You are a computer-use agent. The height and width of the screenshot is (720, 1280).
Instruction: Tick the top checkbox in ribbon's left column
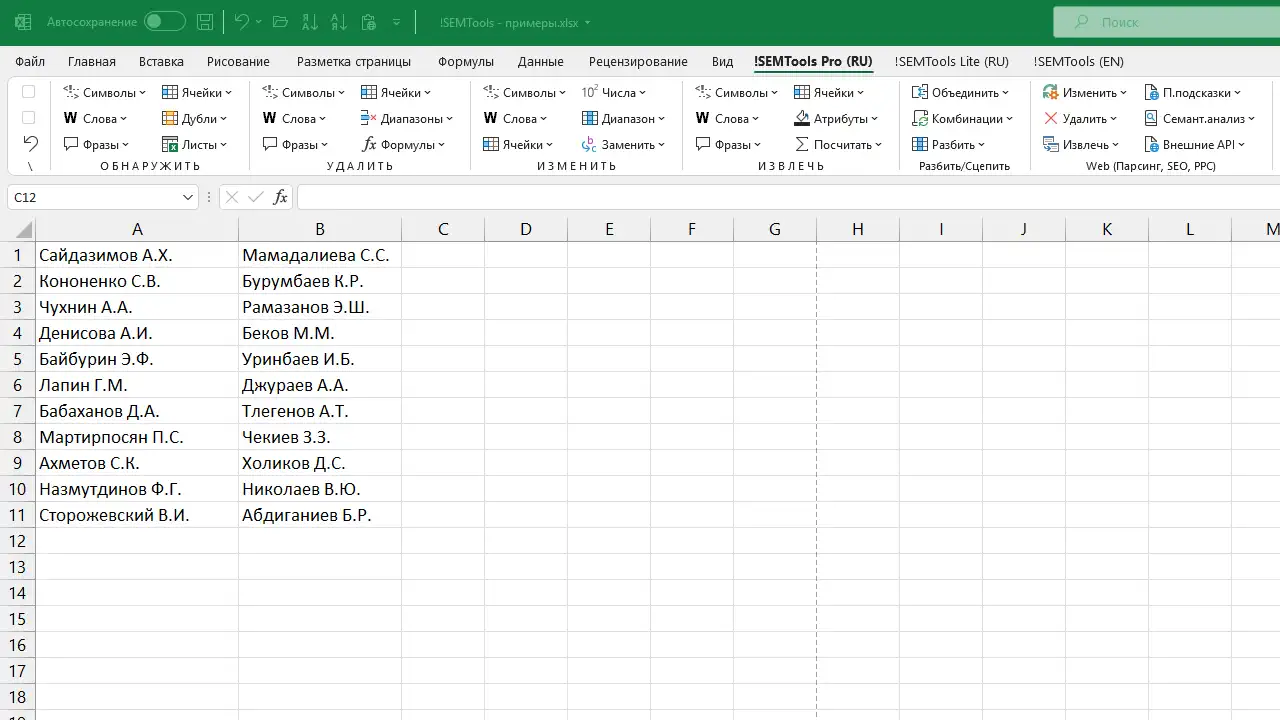point(29,92)
